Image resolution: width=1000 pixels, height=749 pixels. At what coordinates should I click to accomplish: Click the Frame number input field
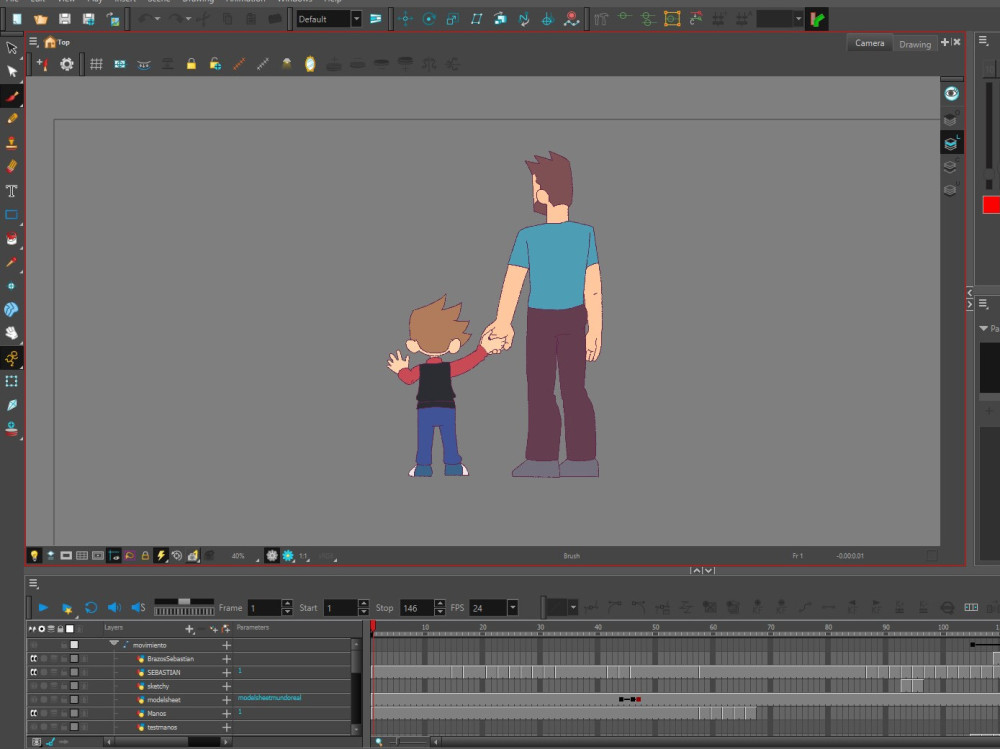coord(263,608)
